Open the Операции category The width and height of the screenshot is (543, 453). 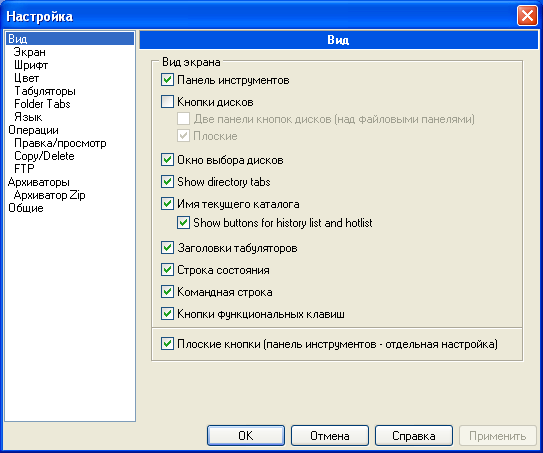click(33, 130)
